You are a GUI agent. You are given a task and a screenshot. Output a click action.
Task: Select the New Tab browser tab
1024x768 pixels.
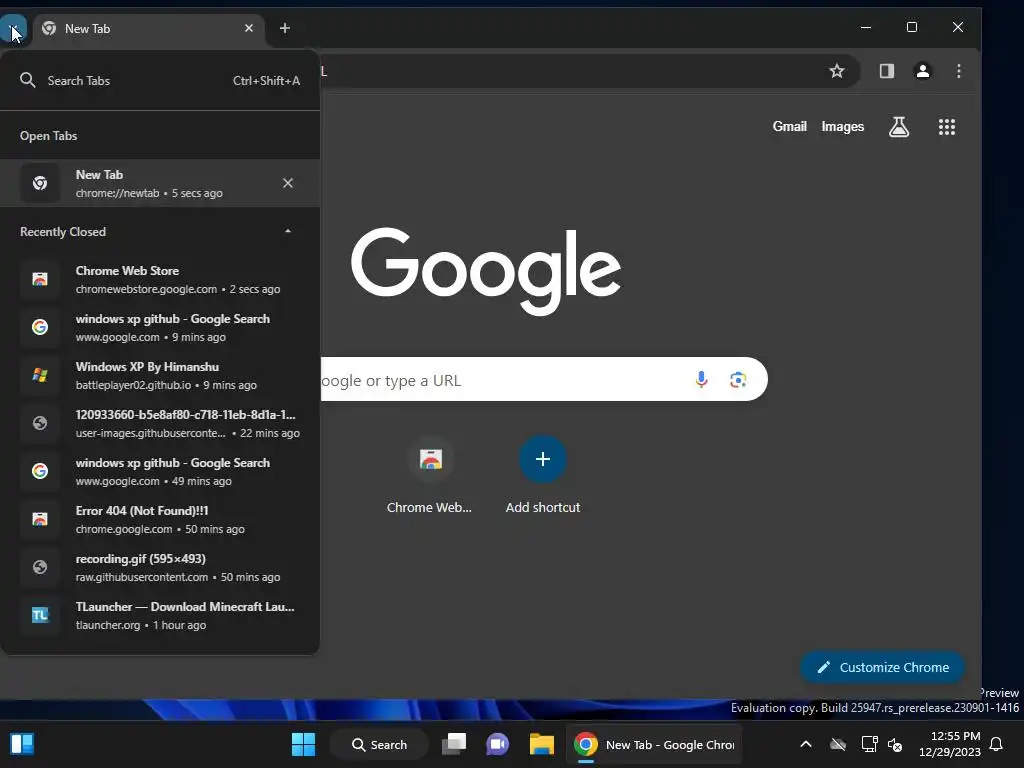[x=149, y=29]
